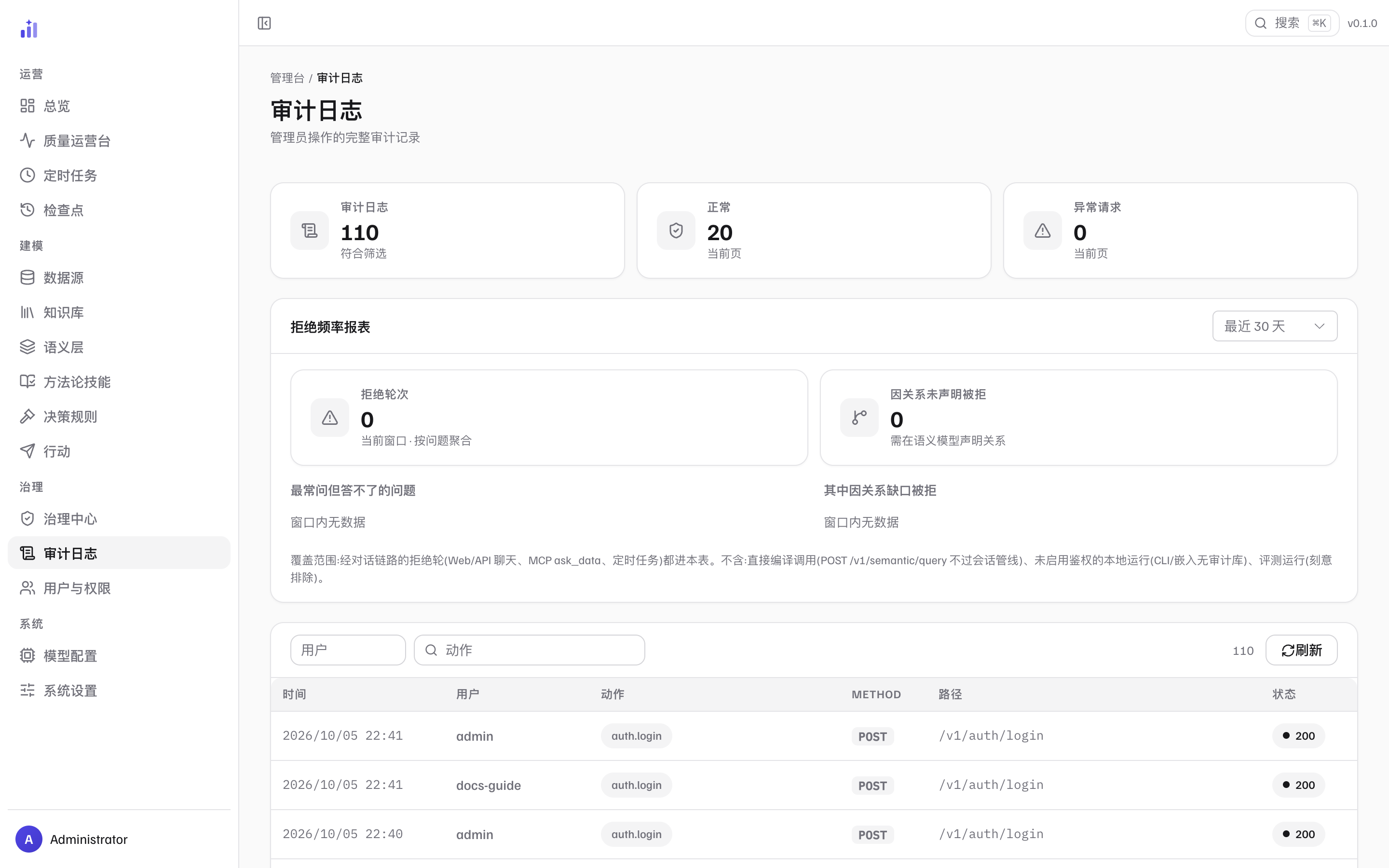
Task: Click the docs-guide user cell
Action: [x=489, y=786]
